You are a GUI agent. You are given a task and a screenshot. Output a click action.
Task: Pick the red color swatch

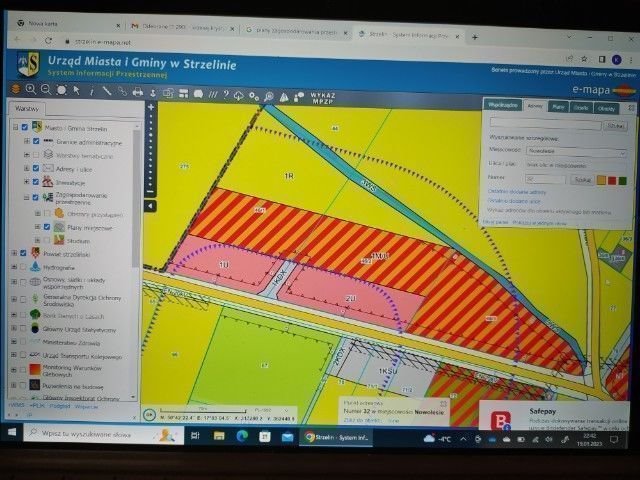click(x=612, y=180)
